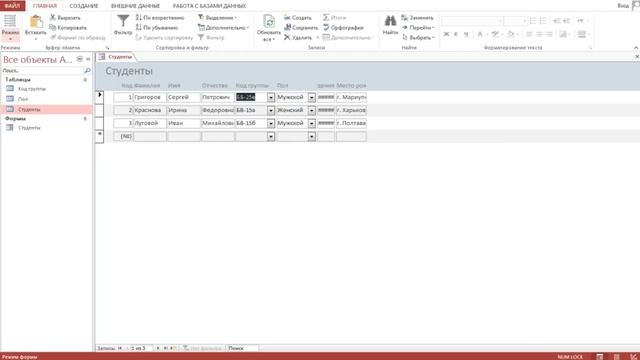Switch to ГЛАВНАЯ ribbon tab
This screenshot has height=360, width=640.
pyautogui.click(x=45, y=6)
